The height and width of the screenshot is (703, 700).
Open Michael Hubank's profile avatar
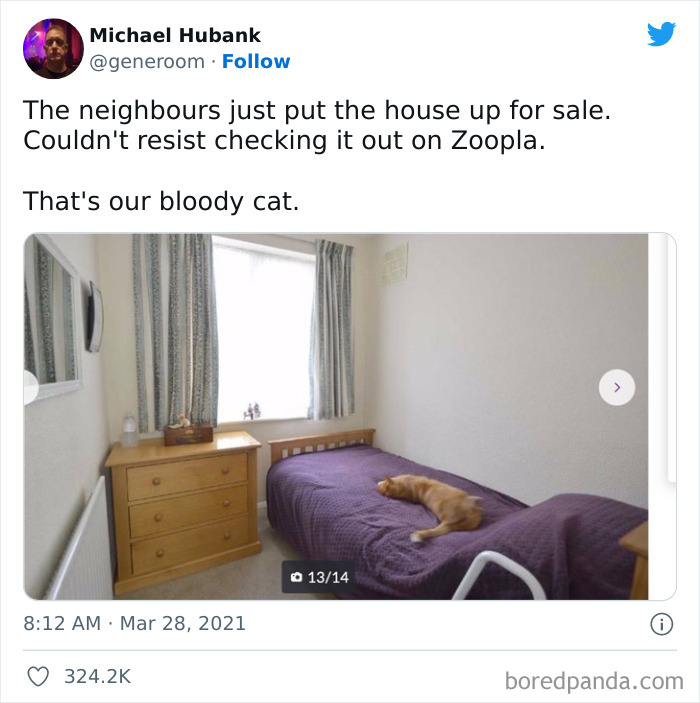pos(53,48)
